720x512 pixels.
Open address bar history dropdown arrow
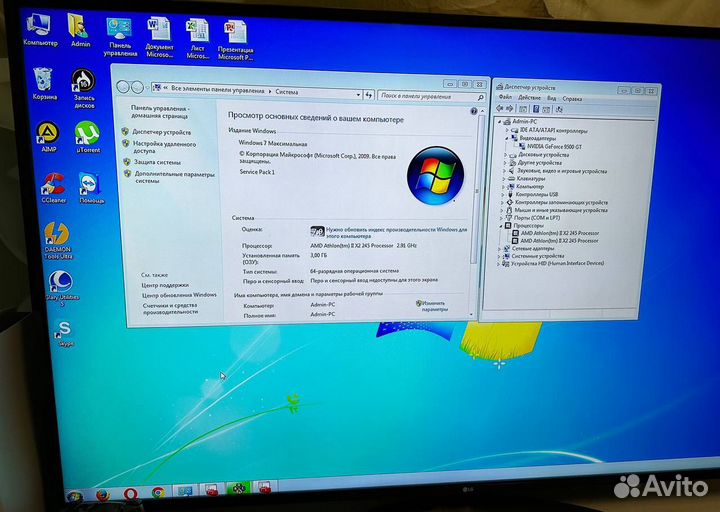click(358, 95)
